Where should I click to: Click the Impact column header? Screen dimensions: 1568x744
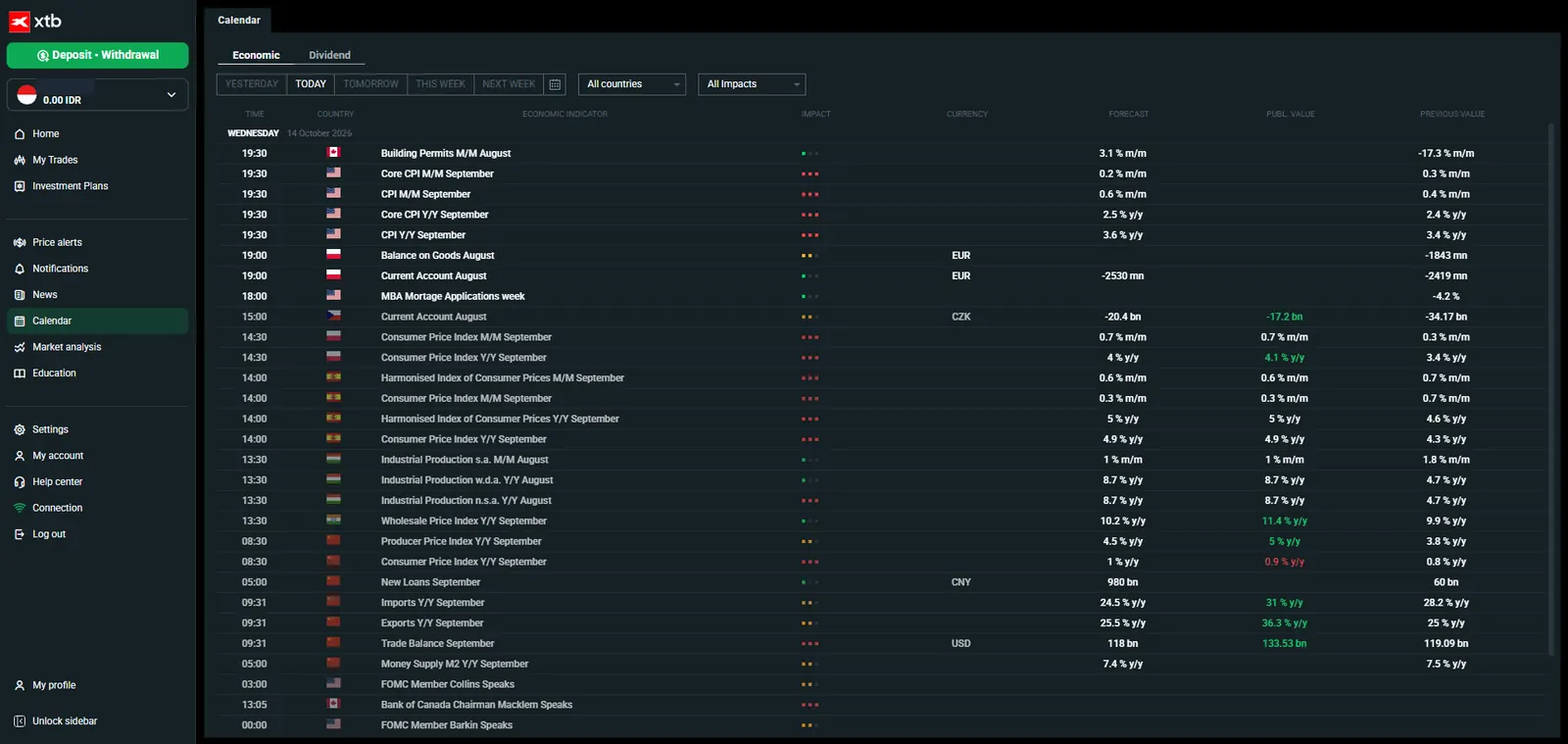coord(815,115)
